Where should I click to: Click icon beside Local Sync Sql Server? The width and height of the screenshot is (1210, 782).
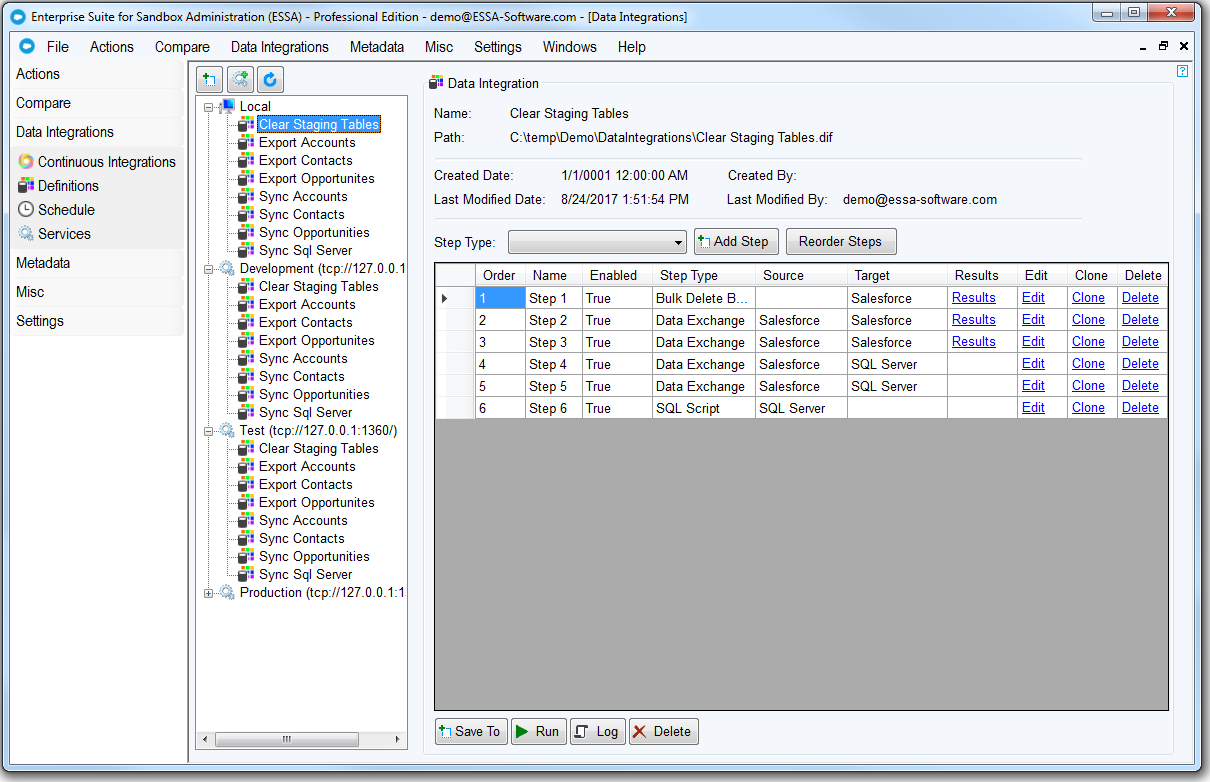pos(246,250)
